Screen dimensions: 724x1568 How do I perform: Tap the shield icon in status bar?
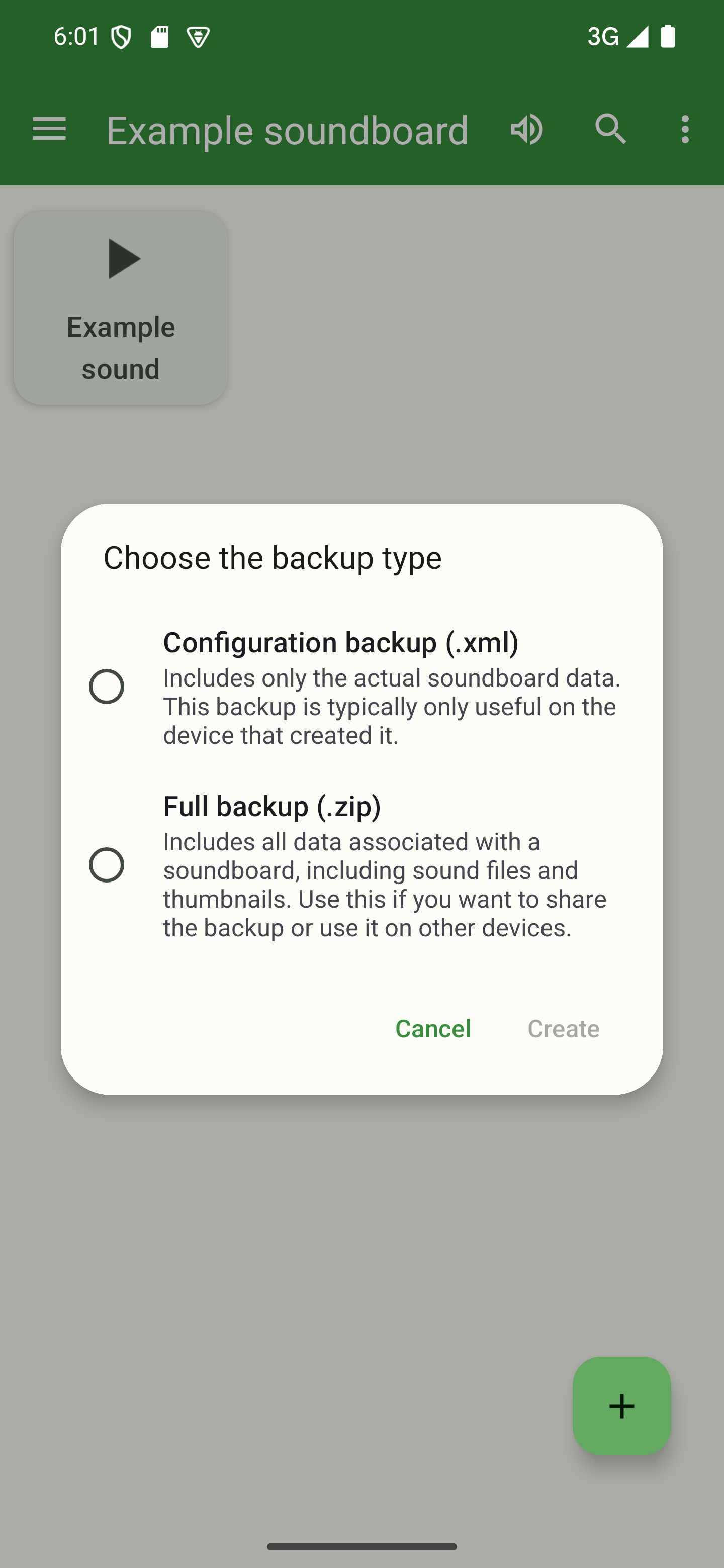[121, 38]
